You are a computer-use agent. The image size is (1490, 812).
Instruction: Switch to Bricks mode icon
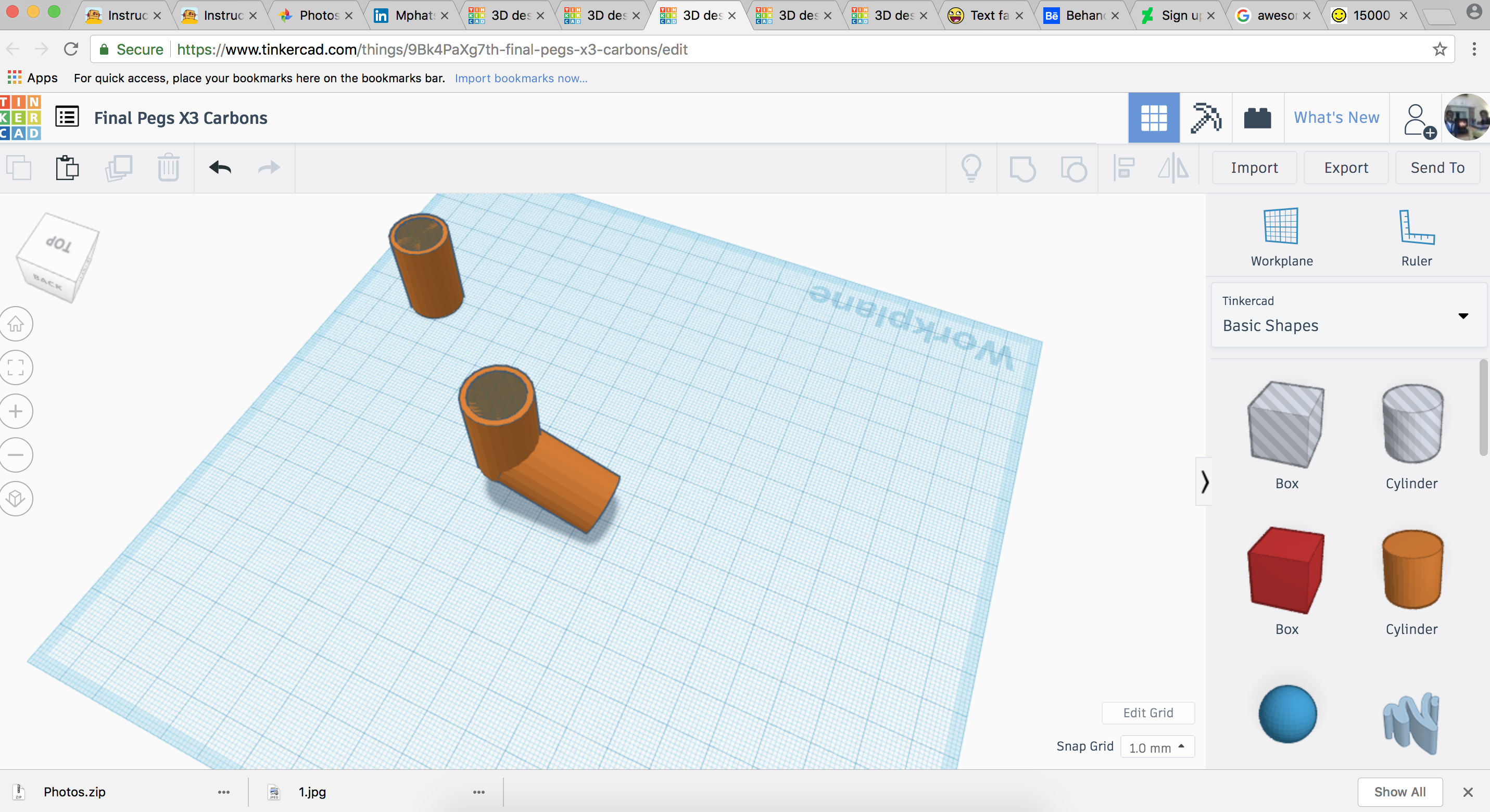1257,118
